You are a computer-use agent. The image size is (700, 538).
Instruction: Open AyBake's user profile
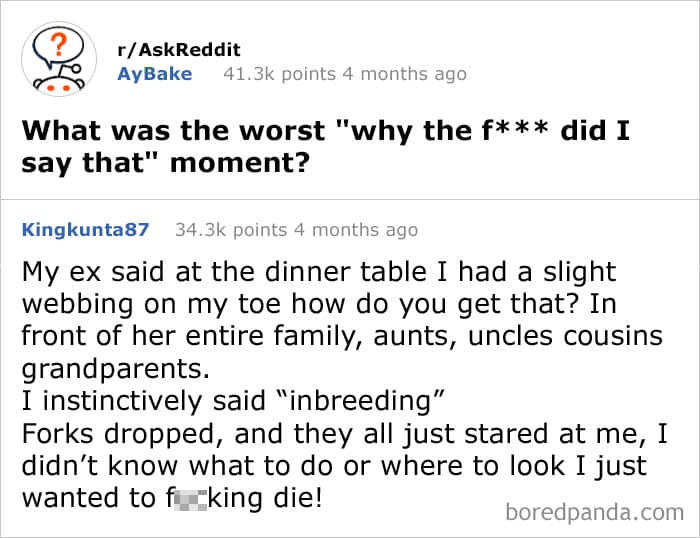click(154, 74)
